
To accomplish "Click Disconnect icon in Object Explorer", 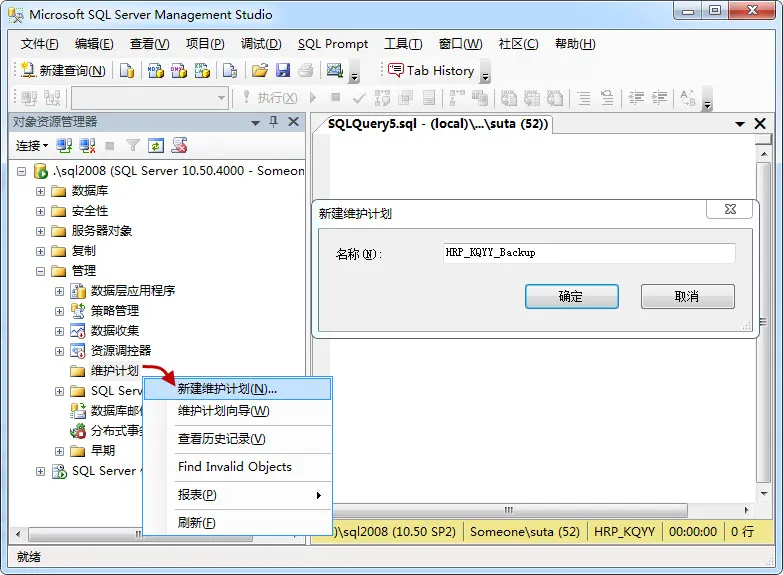I will 87,146.
